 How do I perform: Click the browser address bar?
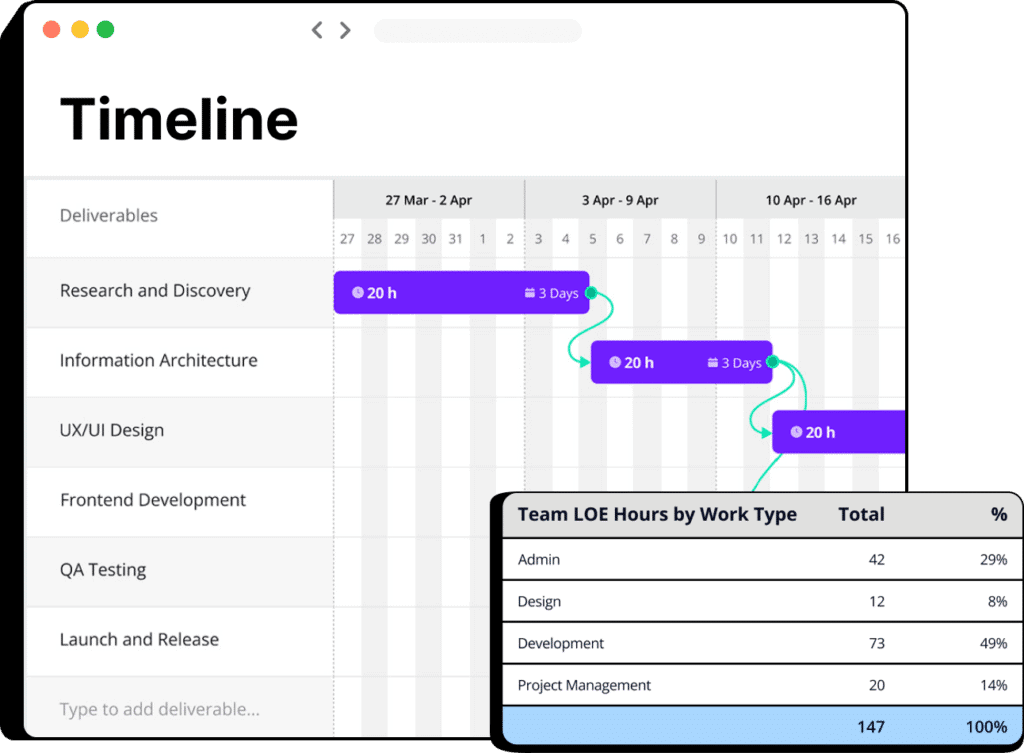[x=477, y=31]
